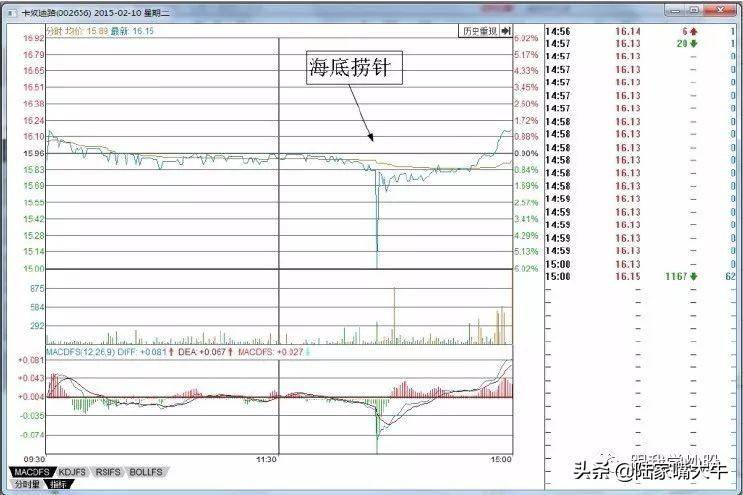Viewport: 743px width, 495px height.
Task: Close the stock chart window
Action: coord(720,10)
